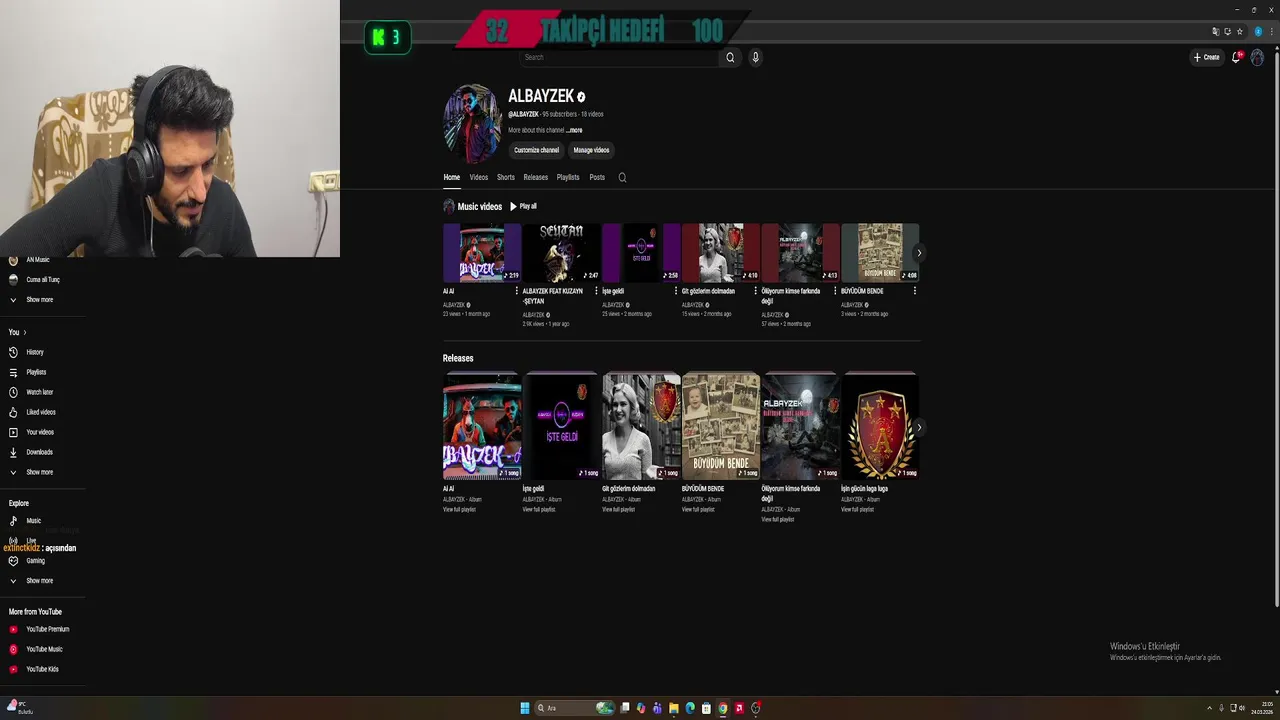Open Watch later in the sidebar

click(42, 392)
